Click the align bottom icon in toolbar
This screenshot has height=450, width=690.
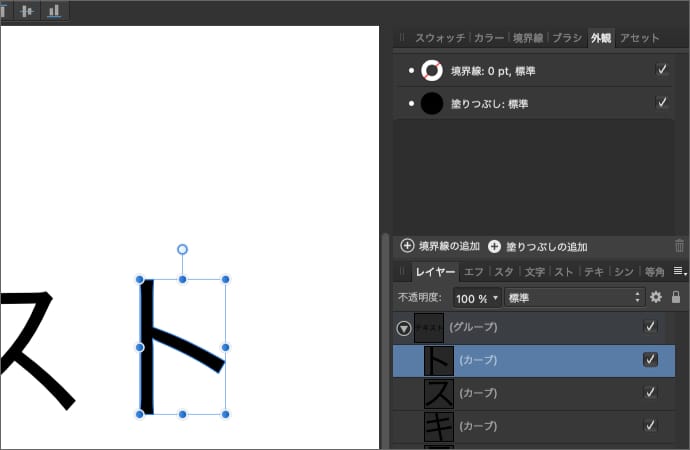(53, 10)
